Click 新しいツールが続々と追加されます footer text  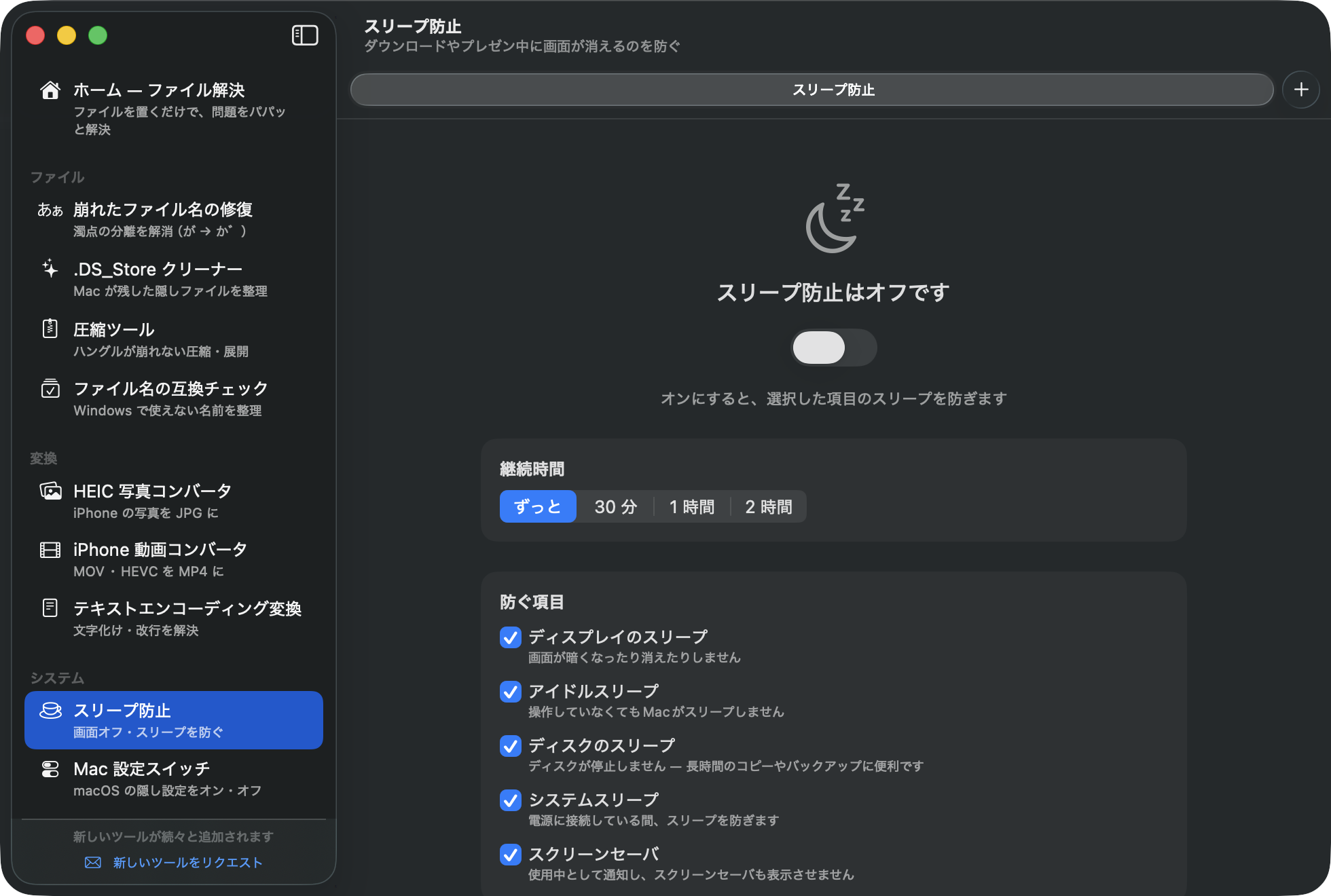174,836
